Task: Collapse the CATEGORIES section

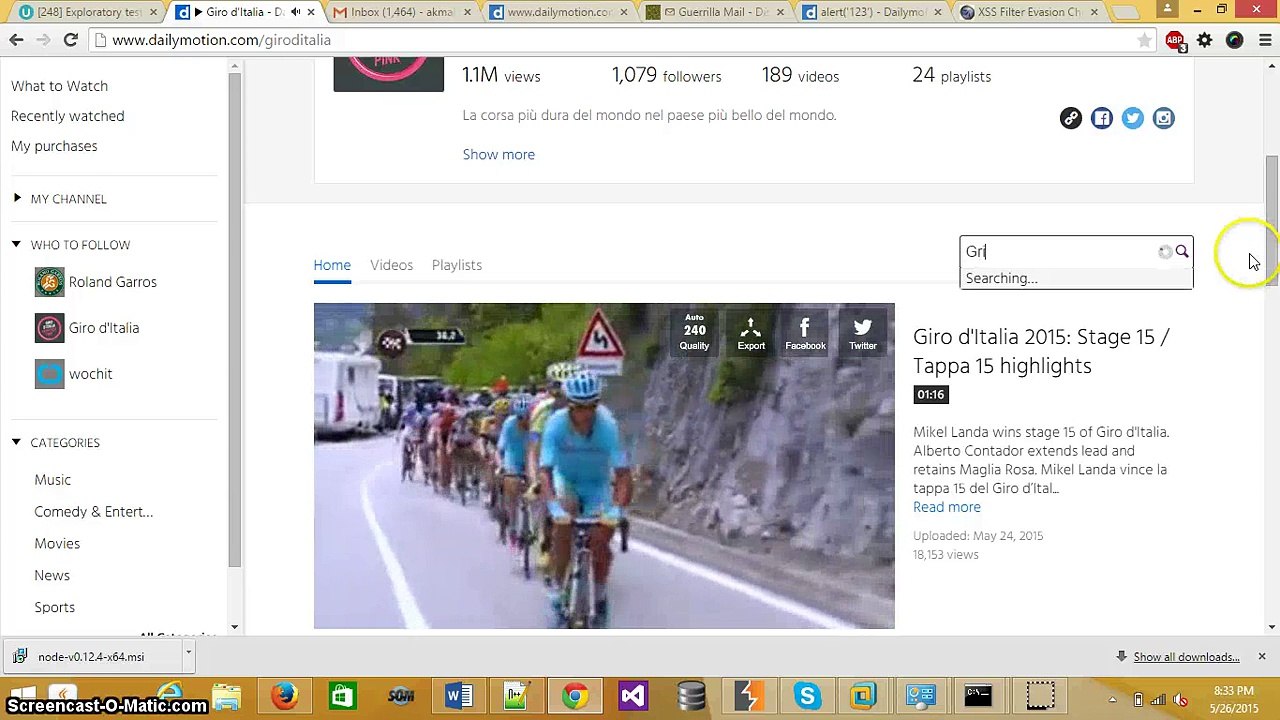Action: point(16,442)
